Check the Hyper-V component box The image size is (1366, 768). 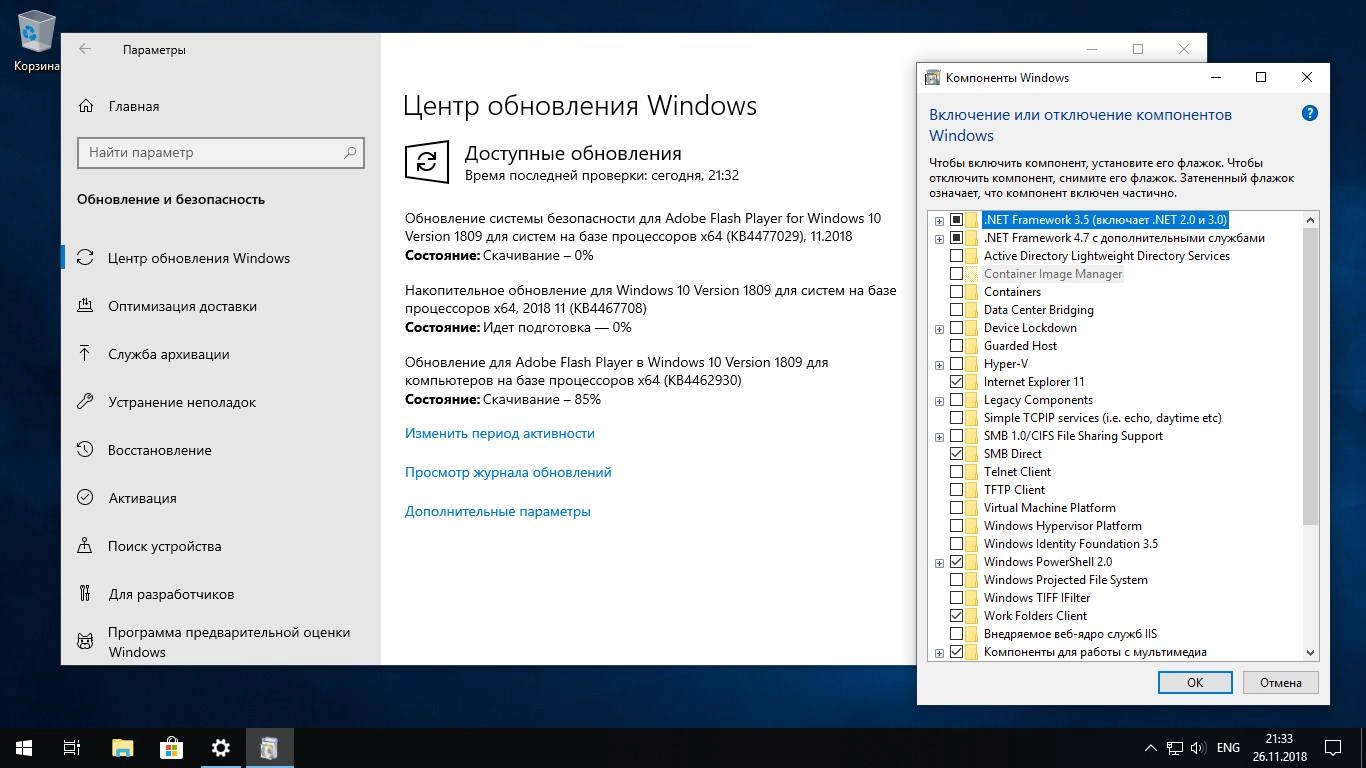[956, 364]
